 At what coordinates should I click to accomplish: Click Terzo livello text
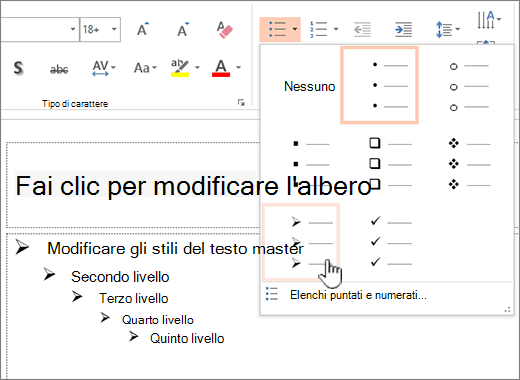(x=134, y=298)
